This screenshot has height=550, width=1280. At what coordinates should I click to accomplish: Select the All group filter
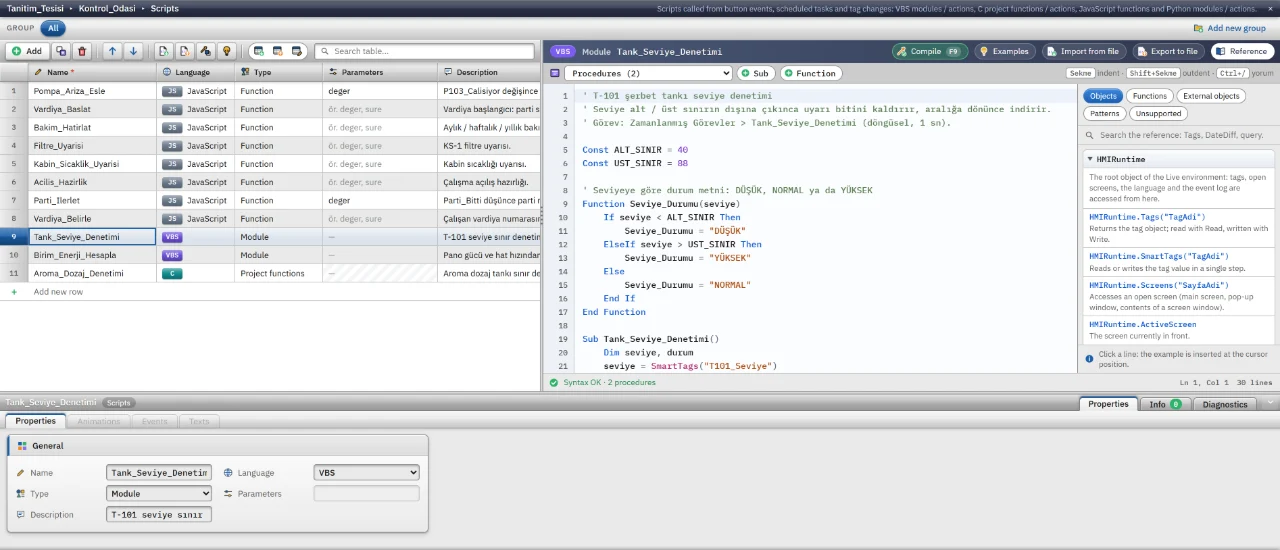(x=52, y=28)
